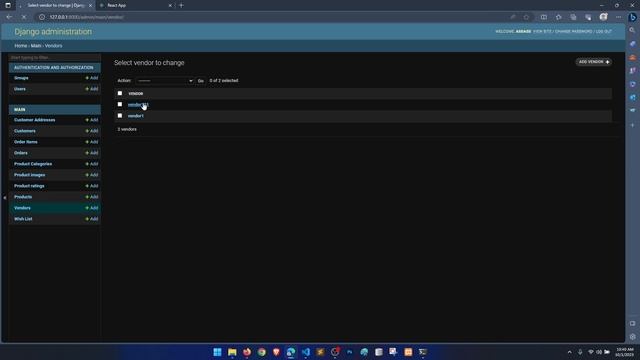Click Add next to Users
The image size is (640, 360).
tap(92, 89)
